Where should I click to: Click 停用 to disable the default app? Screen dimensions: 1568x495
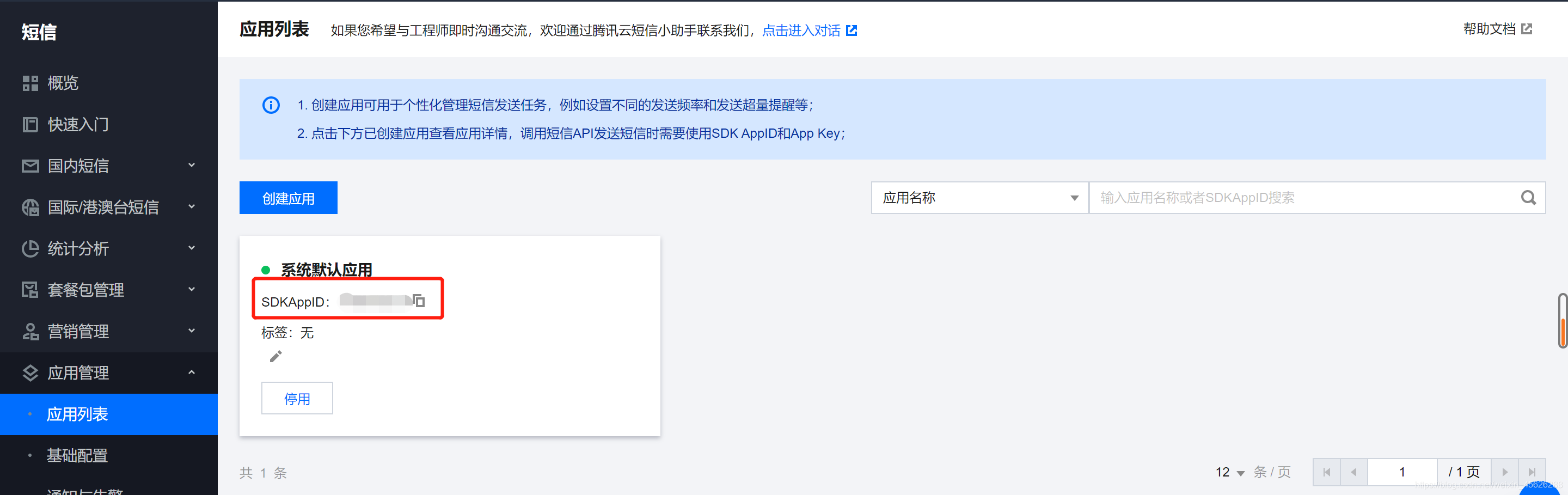(297, 398)
